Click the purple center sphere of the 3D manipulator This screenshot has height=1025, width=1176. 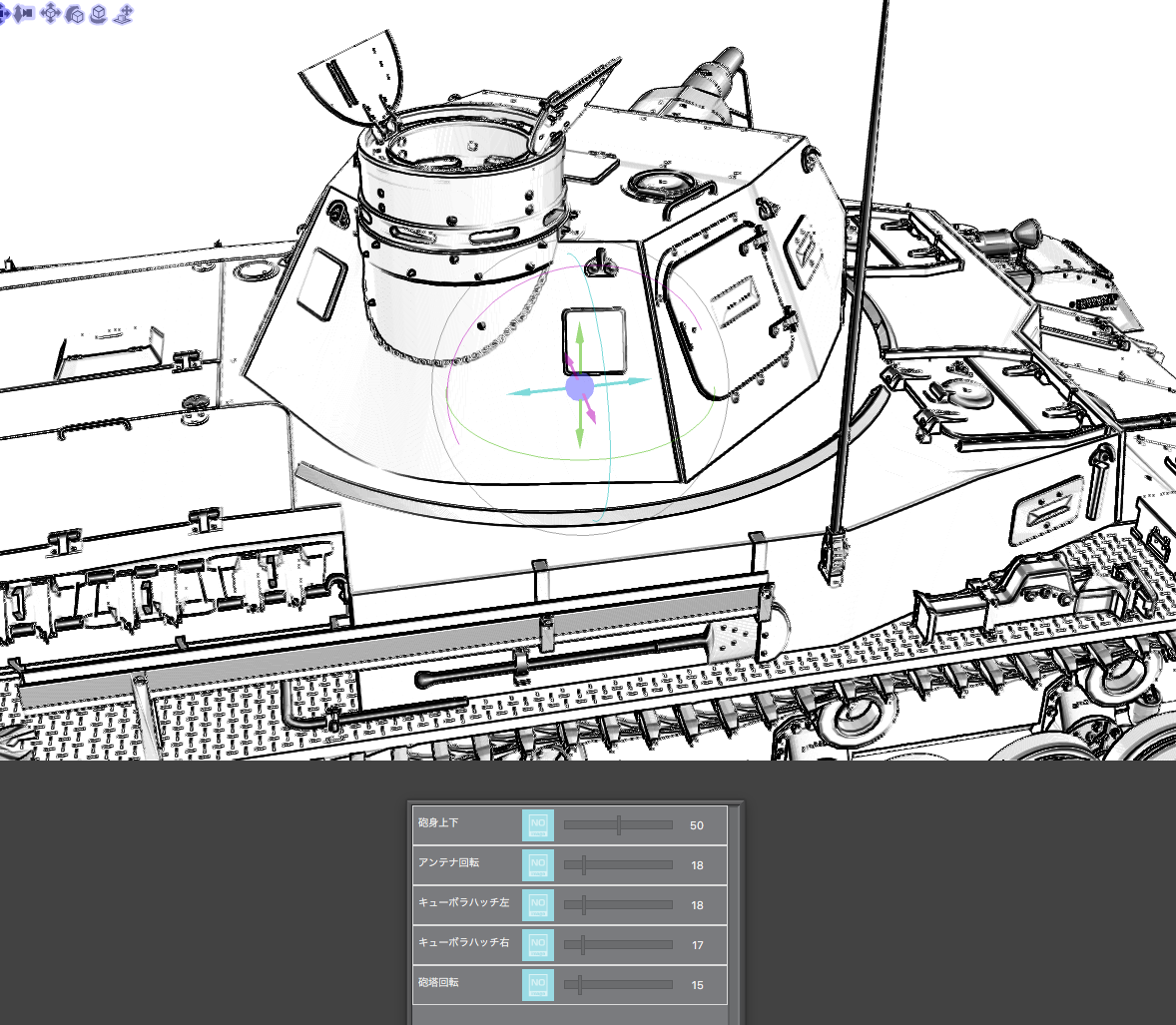579,388
